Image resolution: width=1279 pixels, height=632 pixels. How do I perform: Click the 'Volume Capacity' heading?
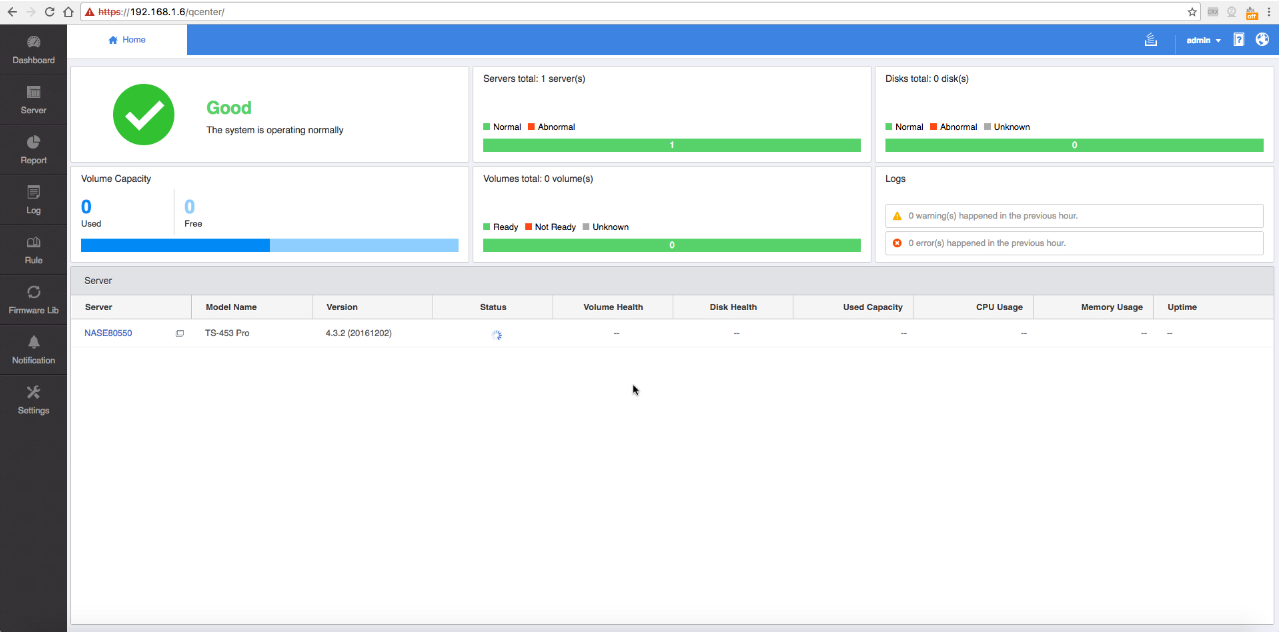pos(116,179)
